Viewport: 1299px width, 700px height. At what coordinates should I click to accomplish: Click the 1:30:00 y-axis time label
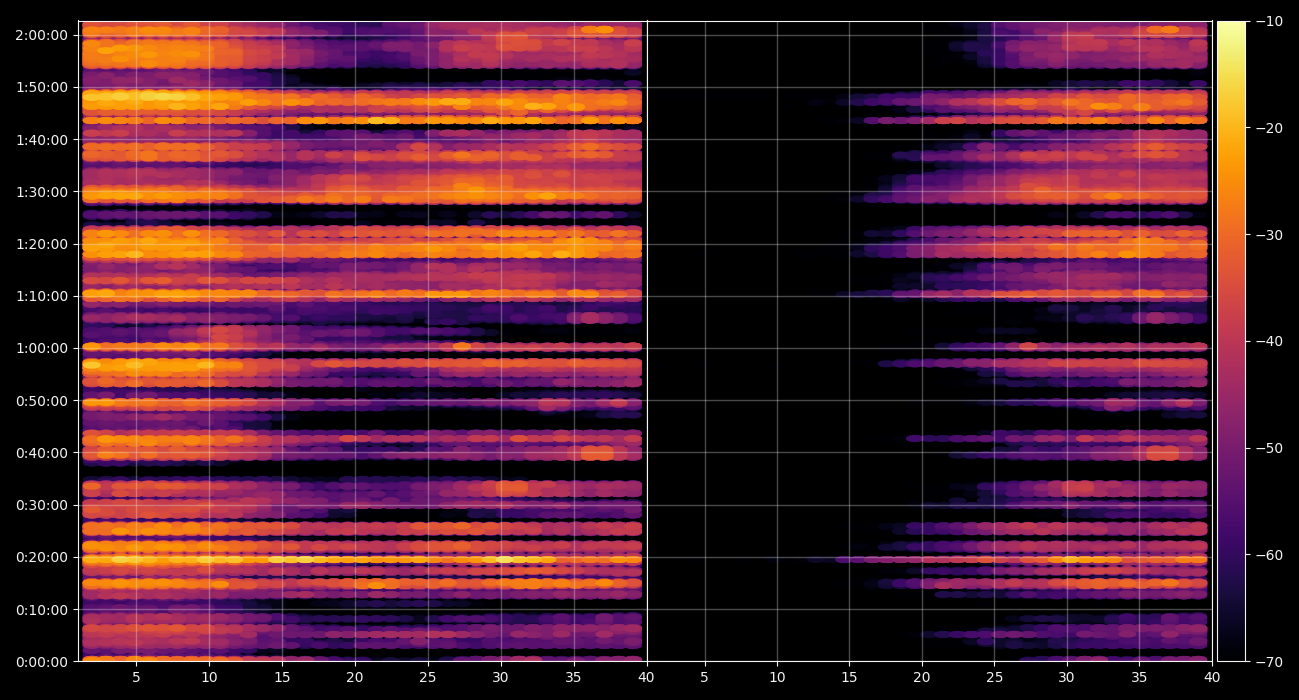pyautogui.click(x=42, y=192)
